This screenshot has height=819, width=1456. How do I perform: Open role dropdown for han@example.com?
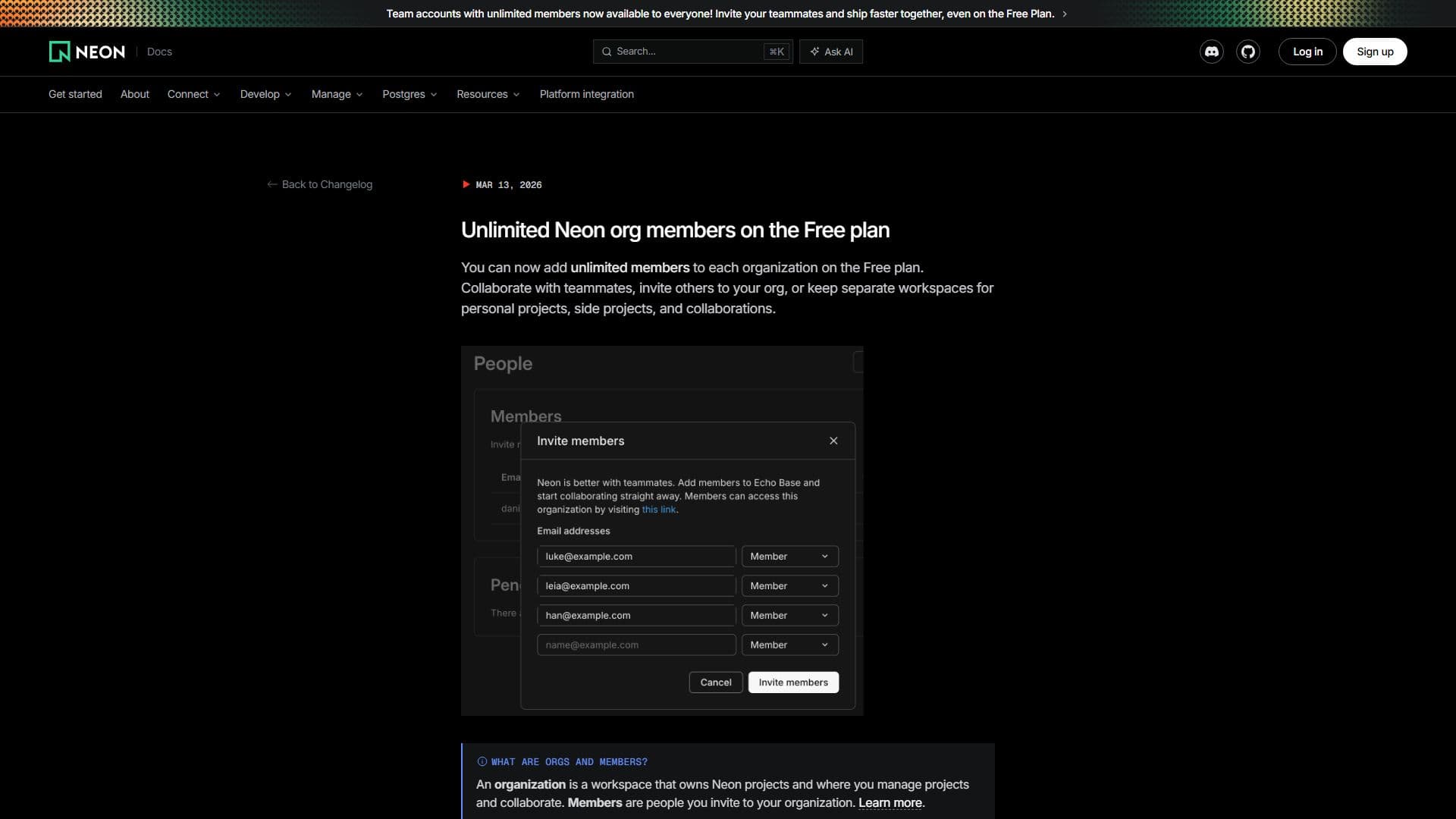tap(790, 615)
